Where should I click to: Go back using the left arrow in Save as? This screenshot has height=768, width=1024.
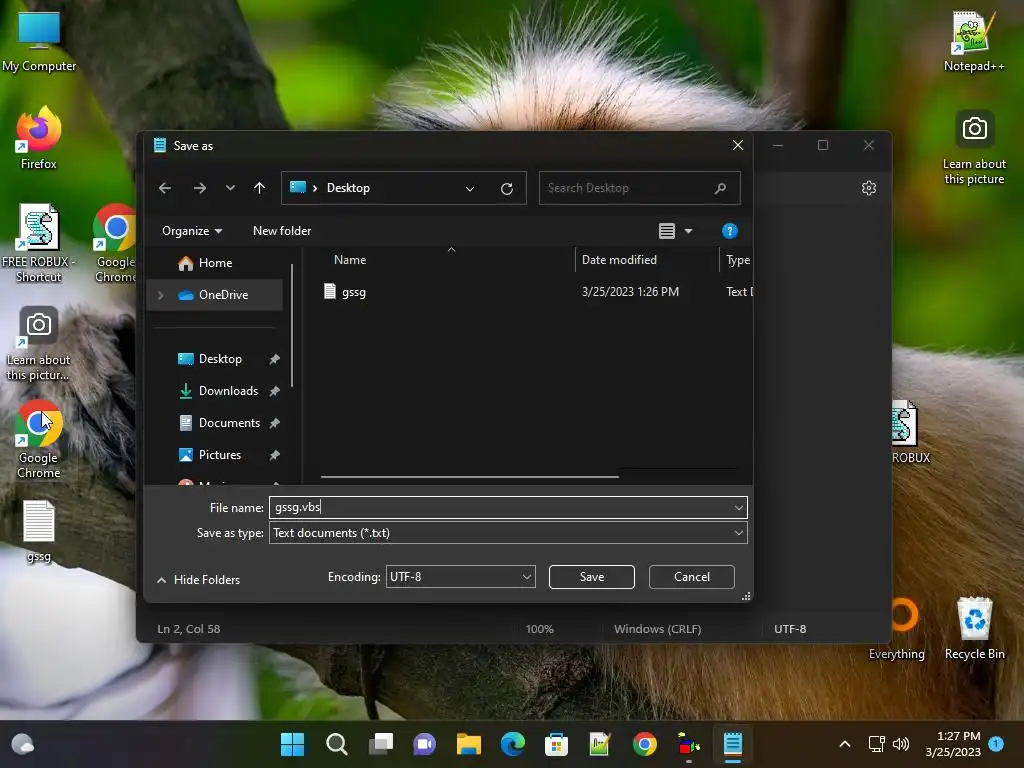point(165,188)
